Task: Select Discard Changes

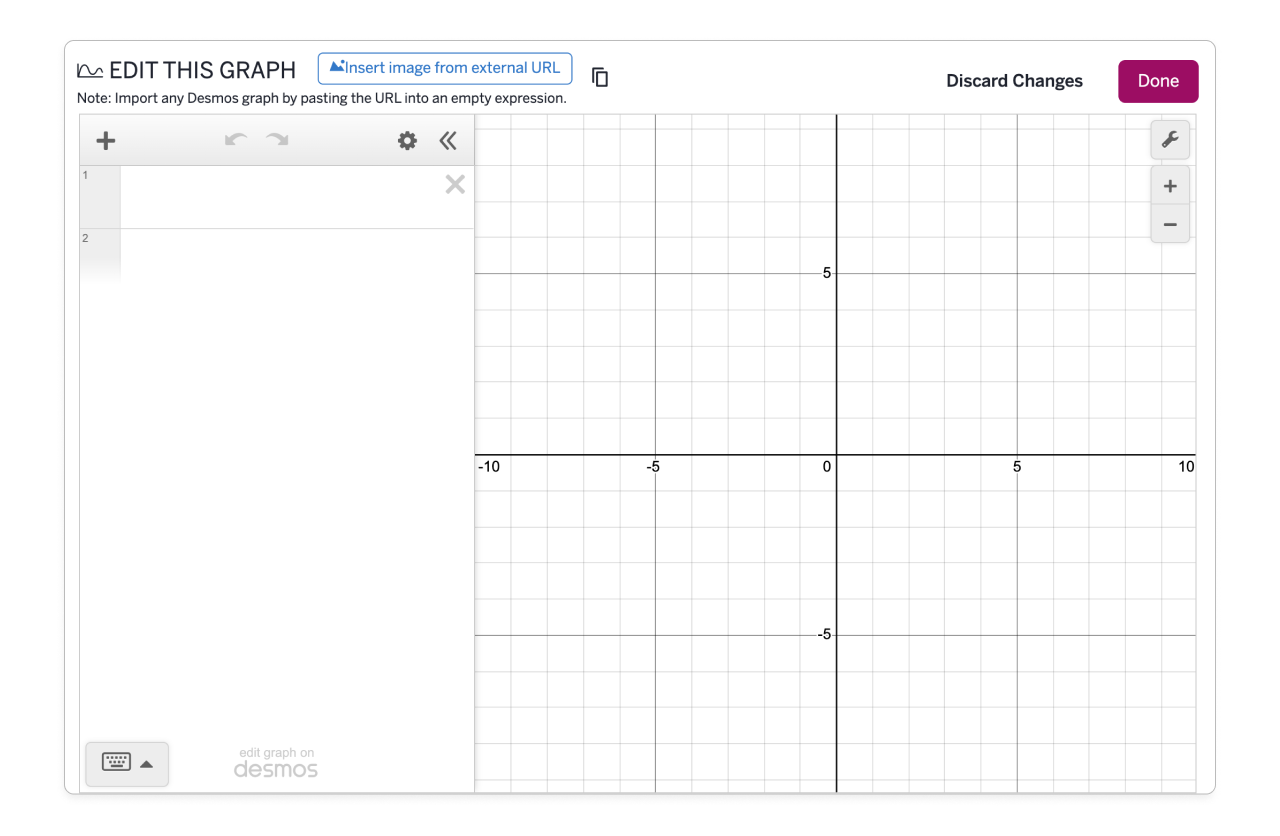Action: point(1014,81)
